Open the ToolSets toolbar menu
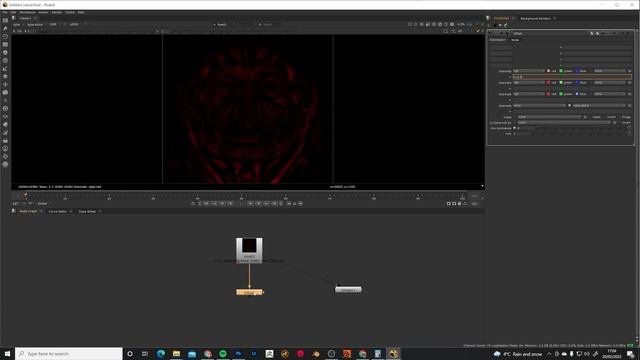The width and height of the screenshot is (640, 360). coord(5,132)
